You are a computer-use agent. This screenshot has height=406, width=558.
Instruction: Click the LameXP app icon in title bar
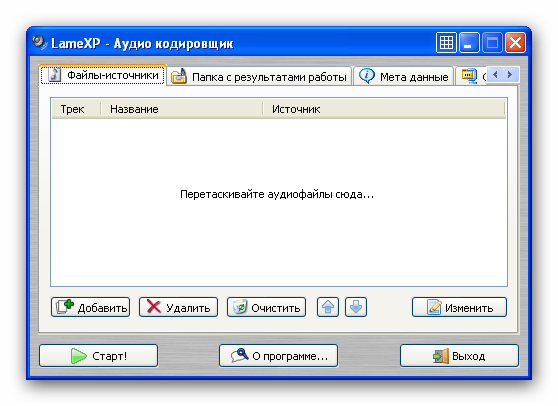pyautogui.click(x=39, y=42)
